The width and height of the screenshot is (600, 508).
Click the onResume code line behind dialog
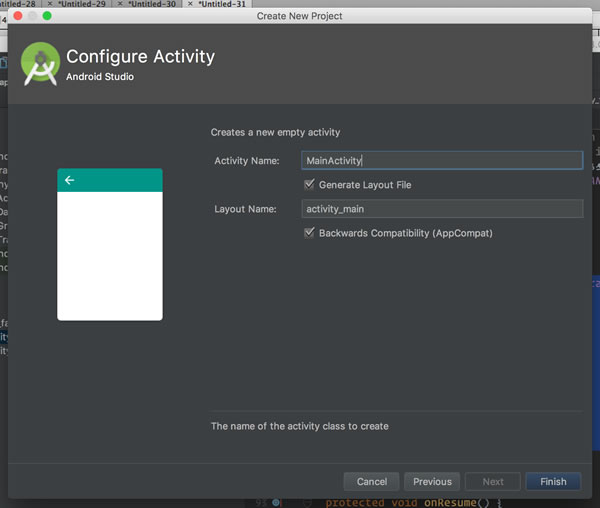coord(413,503)
